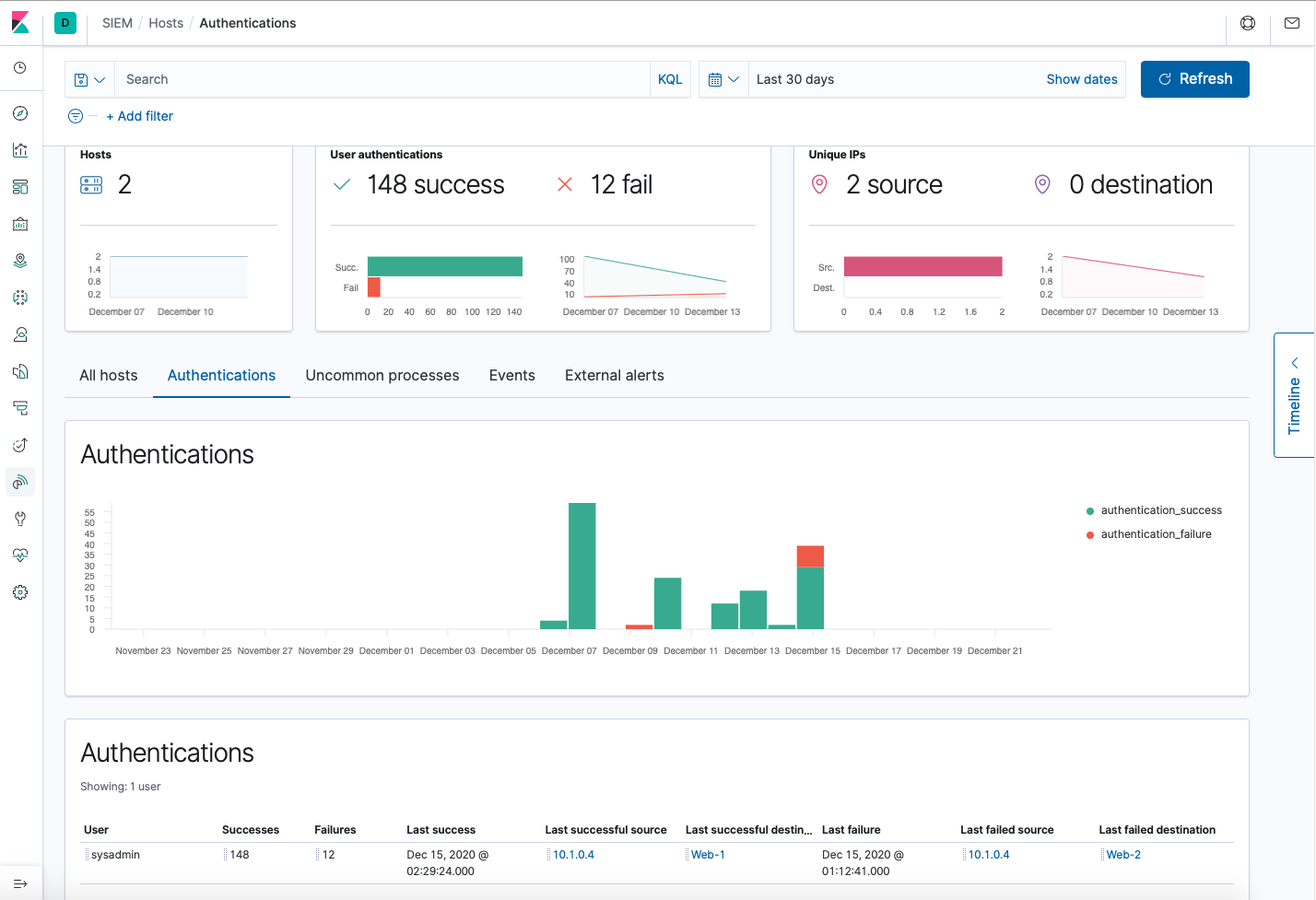Viewport: 1316px width, 900px height.
Task: Click the destination IP pin icon
Action: (1042, 184)
